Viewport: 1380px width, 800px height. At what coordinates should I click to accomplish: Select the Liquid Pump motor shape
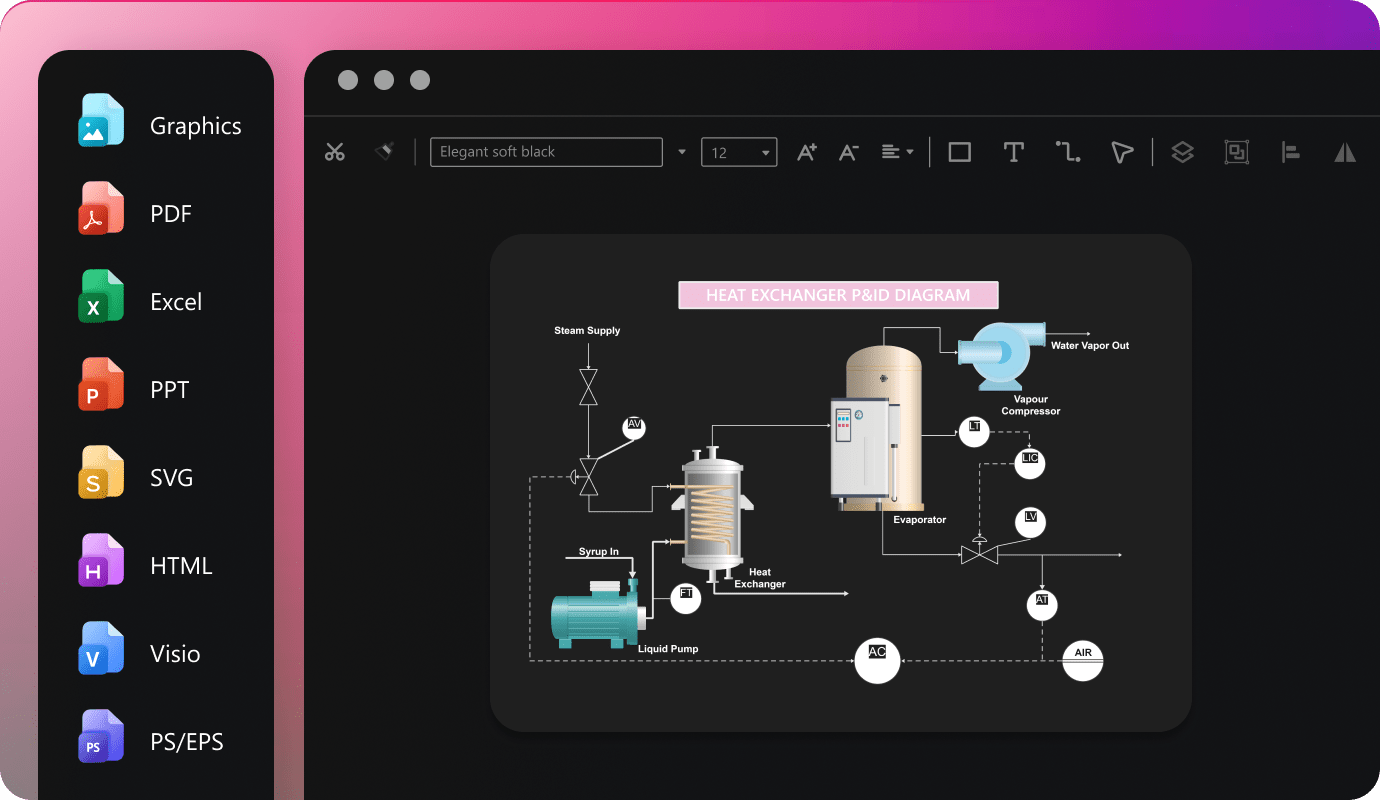[x=596, y=612]
